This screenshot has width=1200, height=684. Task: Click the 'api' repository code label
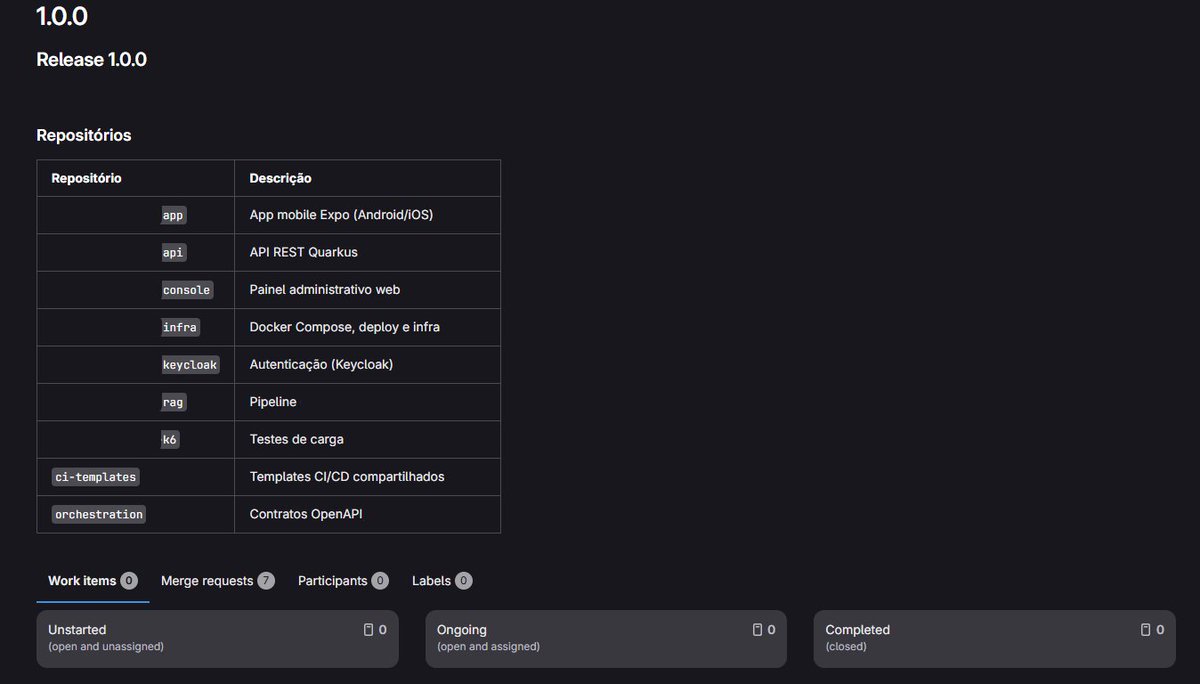pyautogui.click(x=173, y=252)
